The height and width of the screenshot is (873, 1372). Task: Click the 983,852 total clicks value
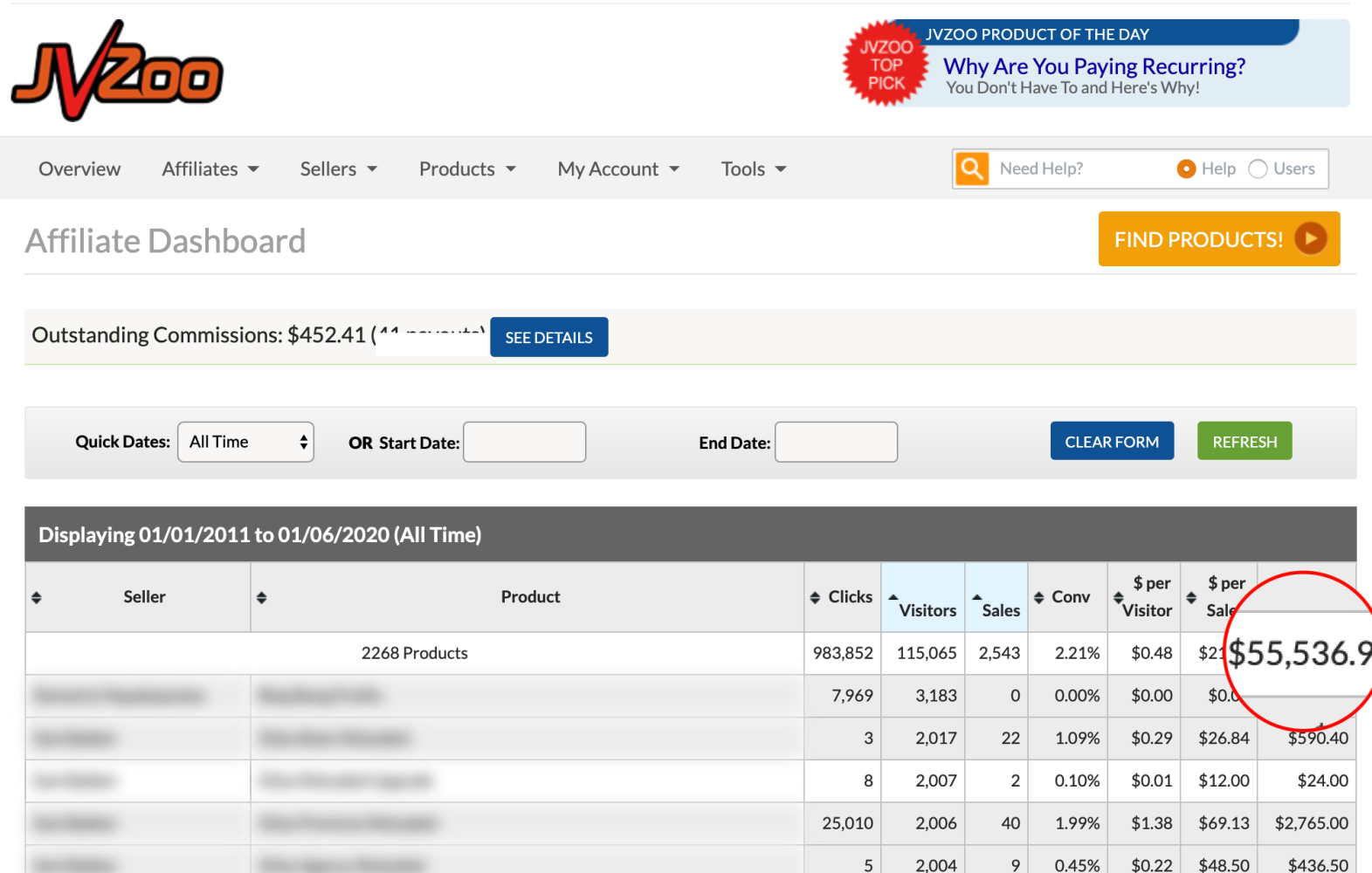pos(843,653)
